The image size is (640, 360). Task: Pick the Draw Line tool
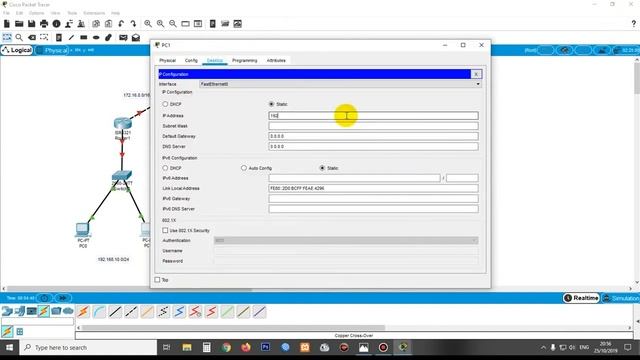coord(71,38)
